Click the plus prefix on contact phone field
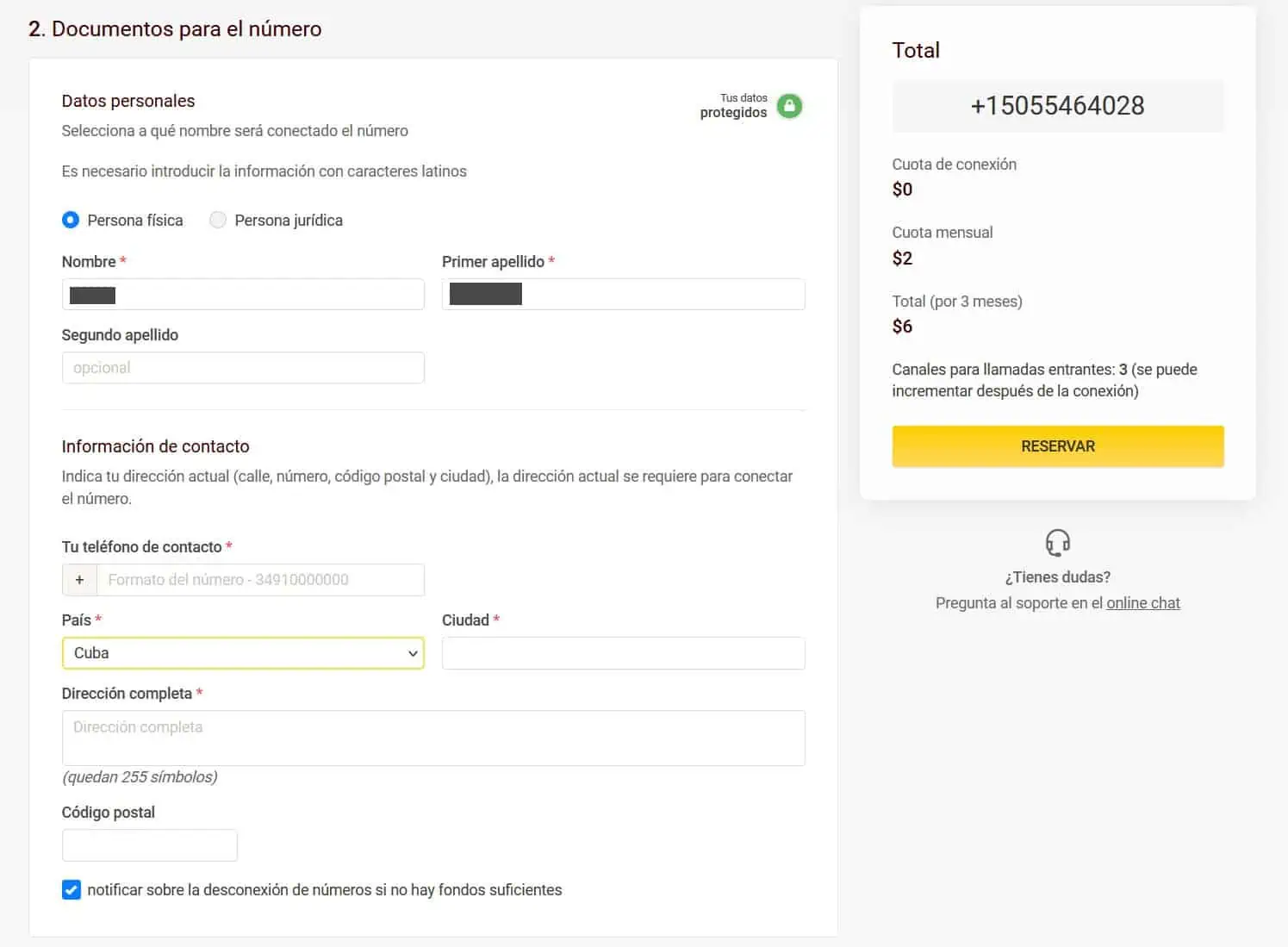 click(x=79, y=580)
